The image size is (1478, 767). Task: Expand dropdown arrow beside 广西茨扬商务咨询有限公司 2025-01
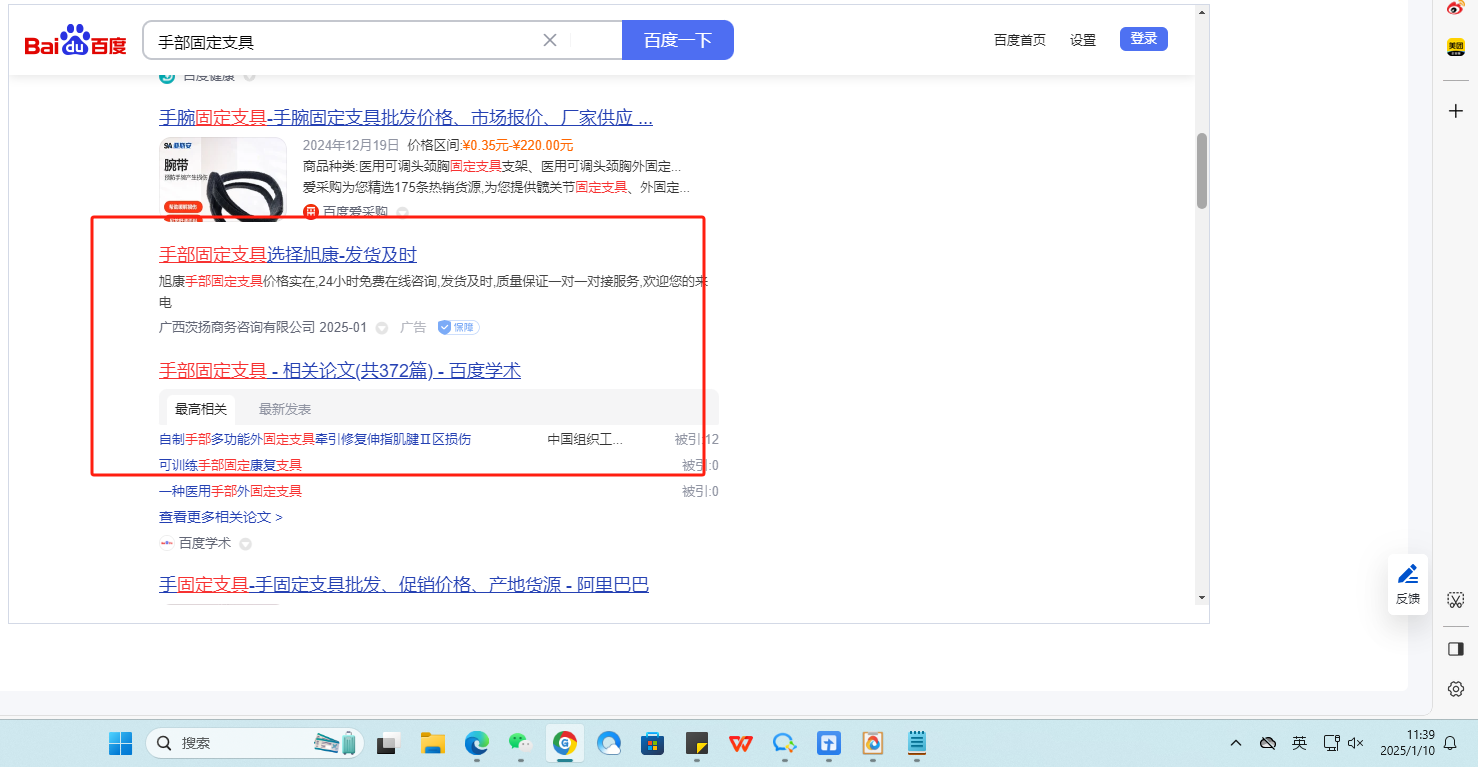tap(382, 328)
